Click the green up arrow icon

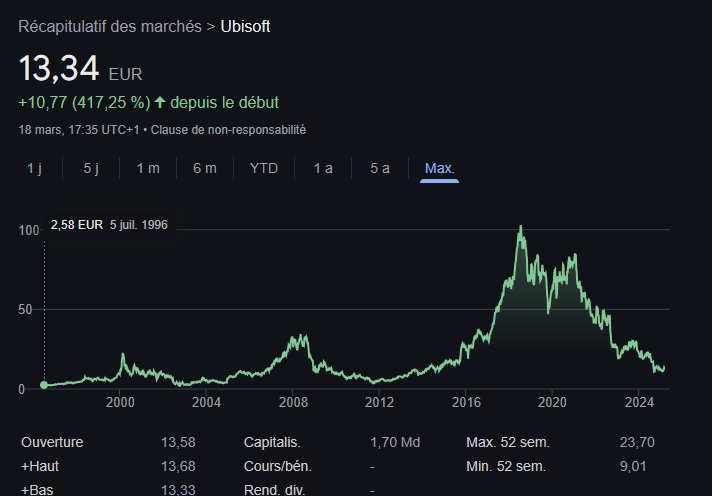click(160, 102)
